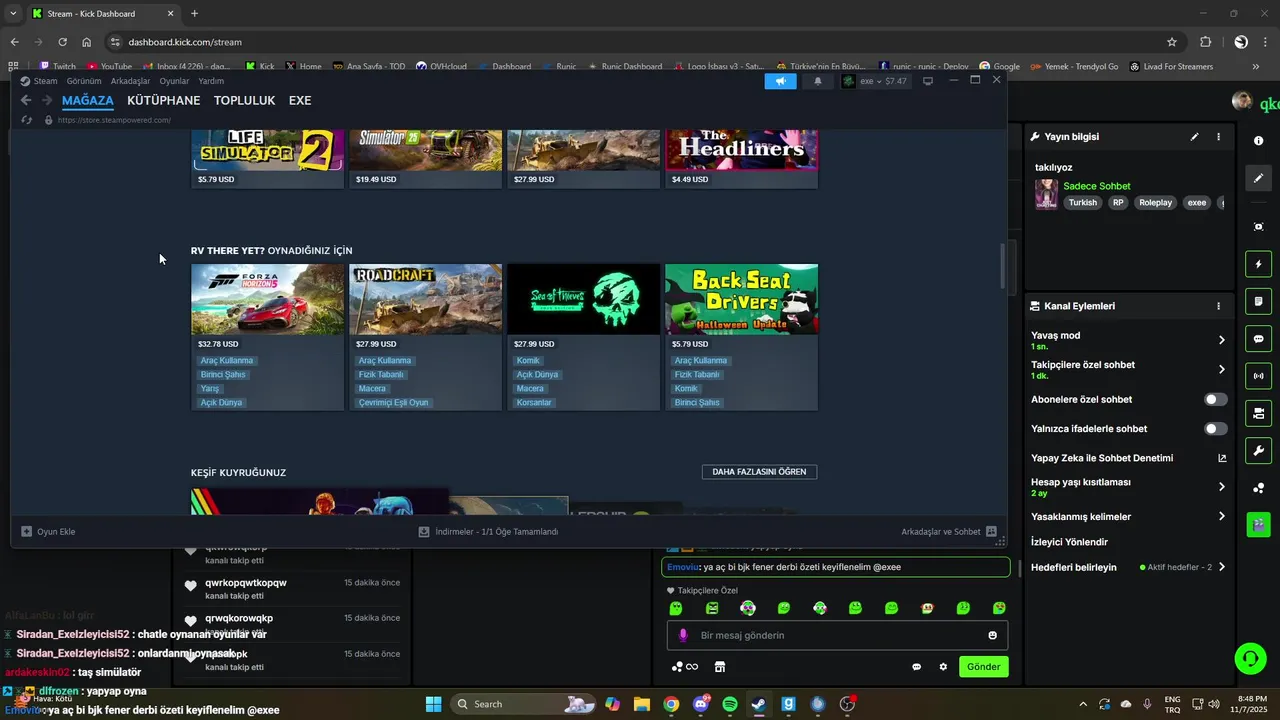The width and height of the screenshot is (1280, 720).
Task: Open Steam notifications bell
Action: pyautogui.click(x=818, y=81)
